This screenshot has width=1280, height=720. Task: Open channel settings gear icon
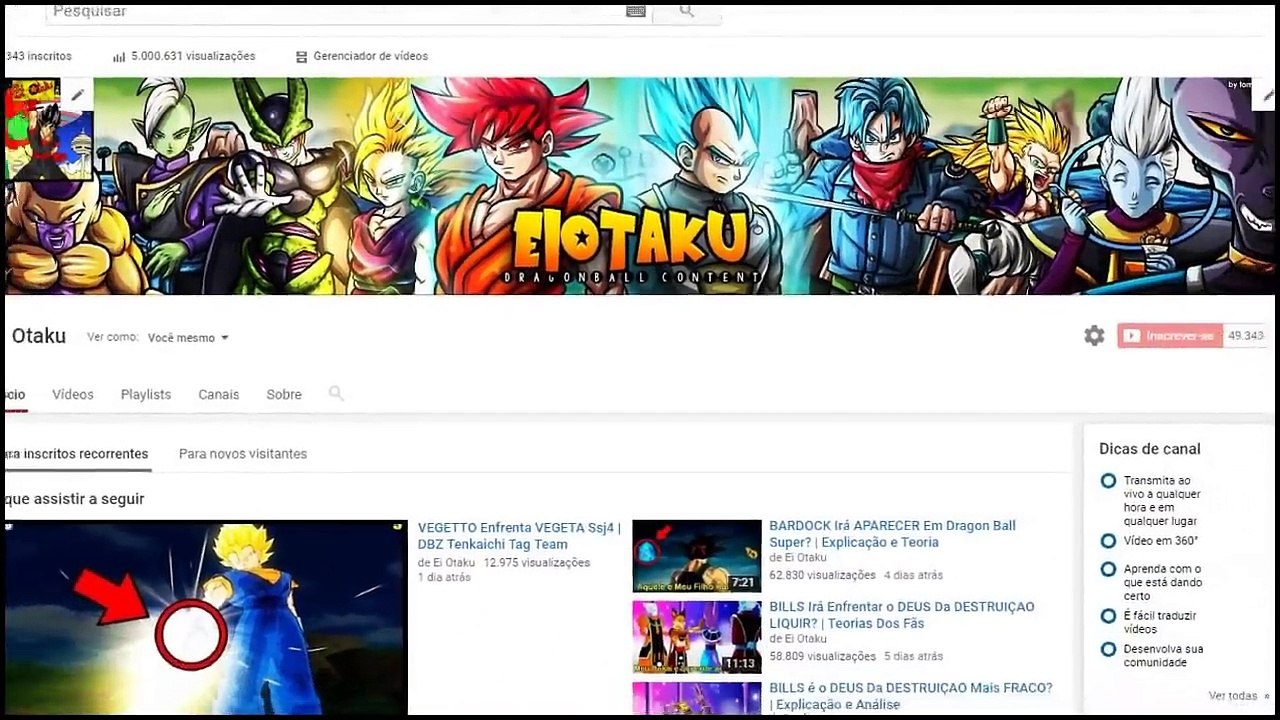point(1095,336)
